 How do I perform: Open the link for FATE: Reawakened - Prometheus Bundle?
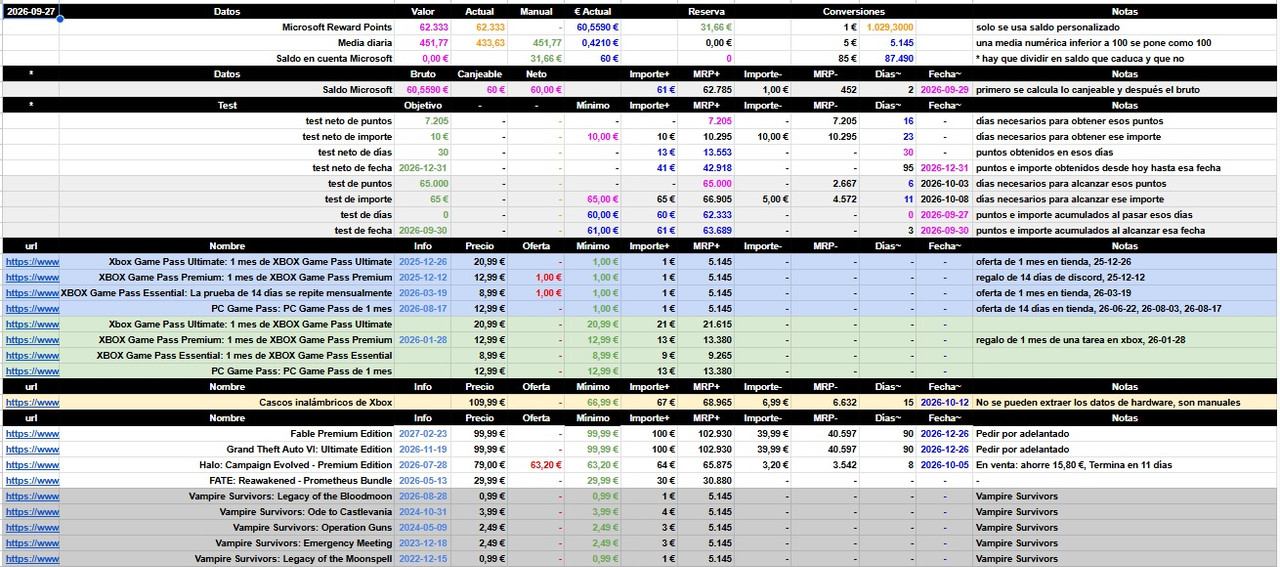click(x=32, y=481)
